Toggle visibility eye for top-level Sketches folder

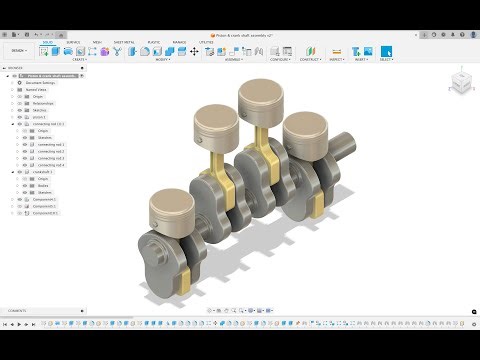point(20,110)
